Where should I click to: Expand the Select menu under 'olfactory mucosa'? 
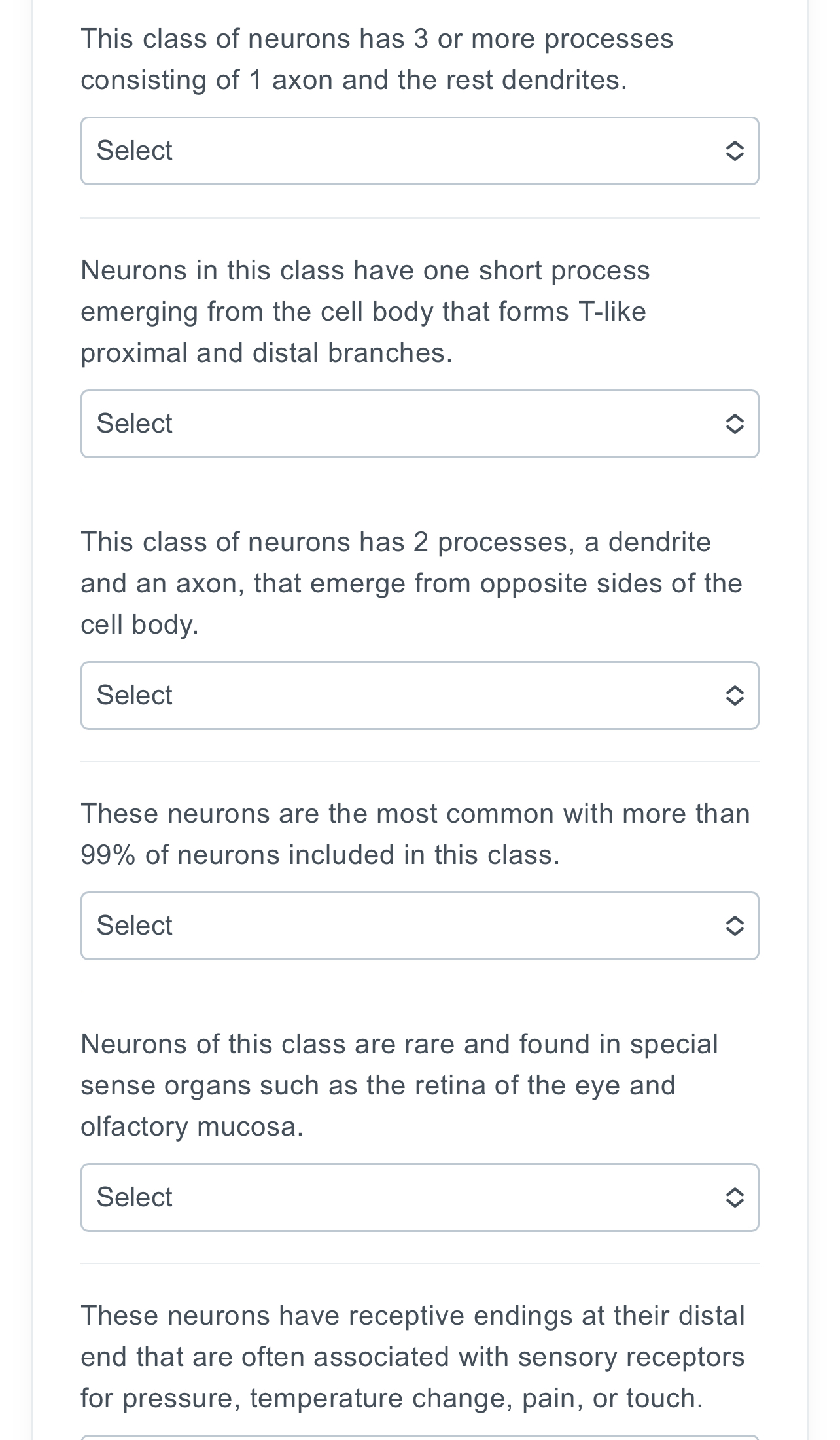click(x=419, y=1197)
